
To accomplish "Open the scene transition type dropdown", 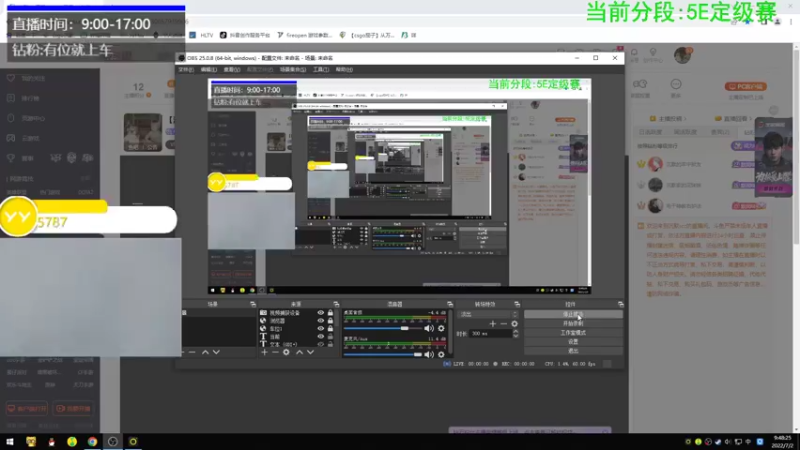I will coord(488,314).
